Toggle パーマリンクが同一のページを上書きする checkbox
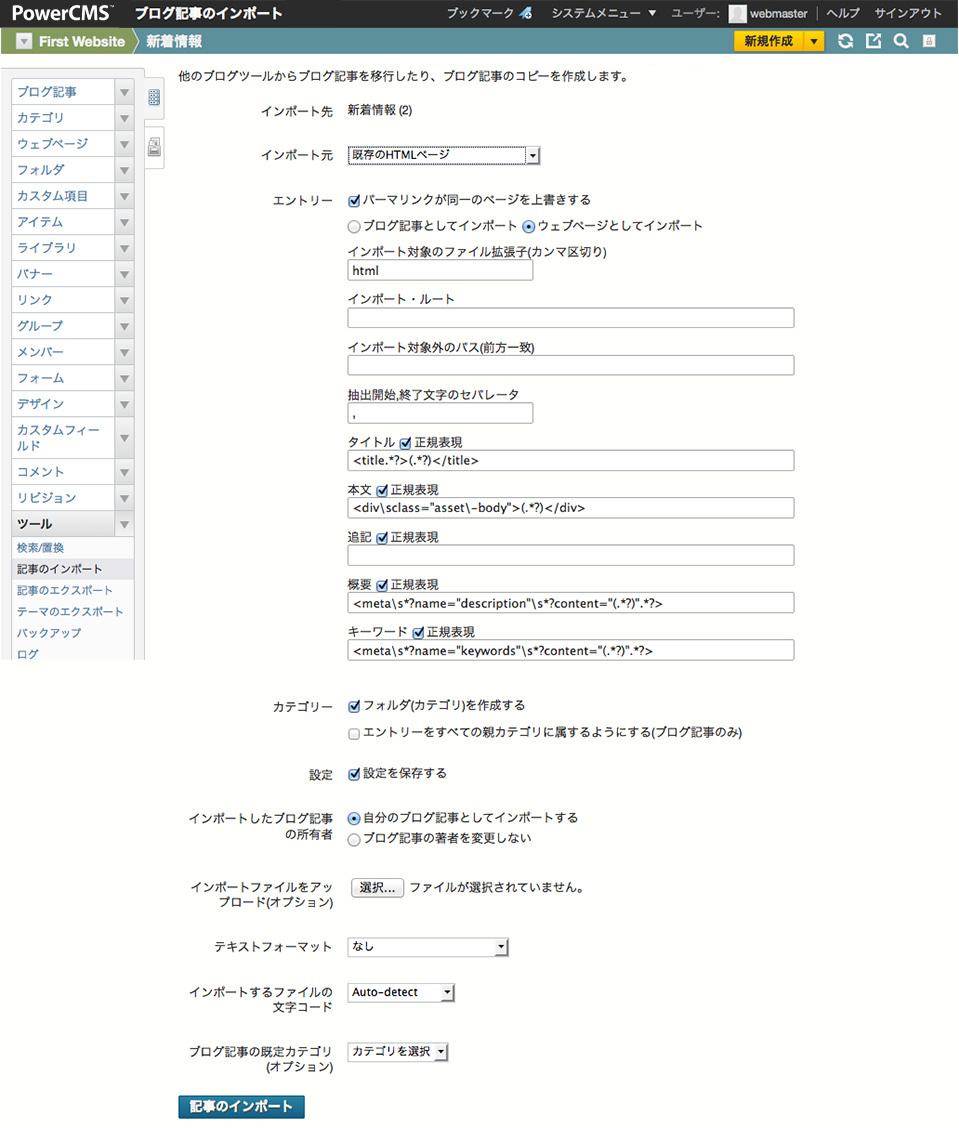The height and width of the screenshot is (1128, 959). pyautogui.click(x=354, y=201)
